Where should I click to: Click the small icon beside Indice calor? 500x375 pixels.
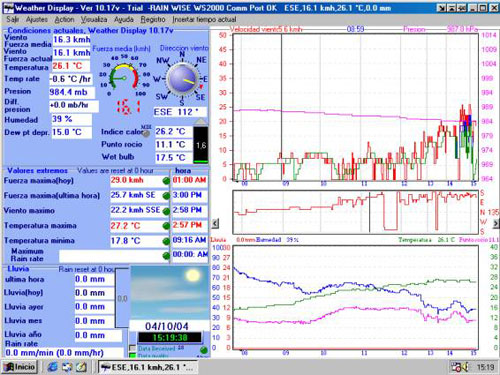[x=146, y=133]
